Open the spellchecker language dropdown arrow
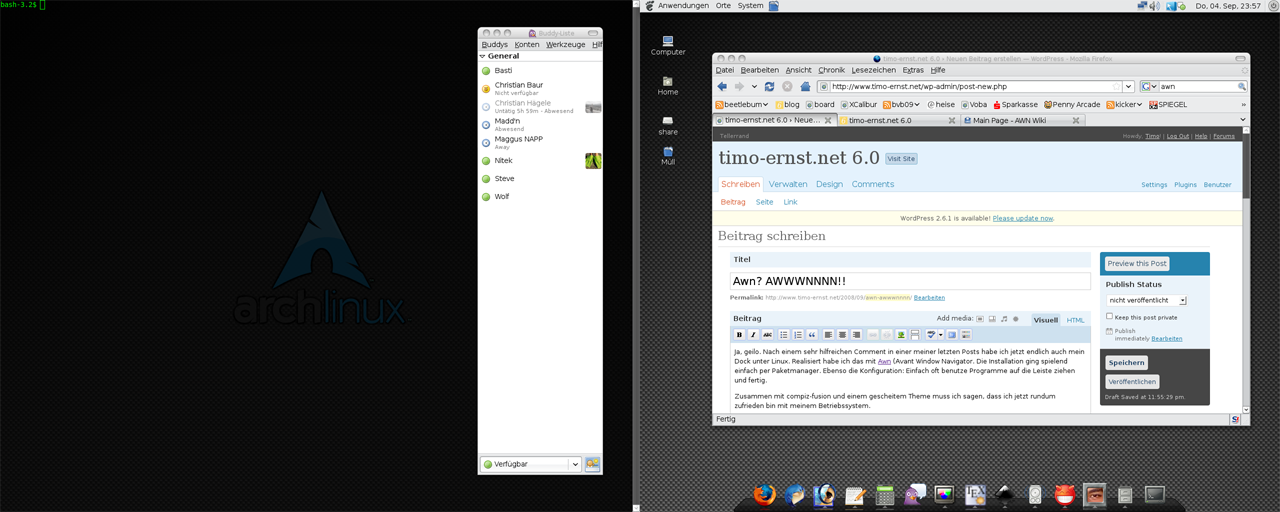 point(941,335)
